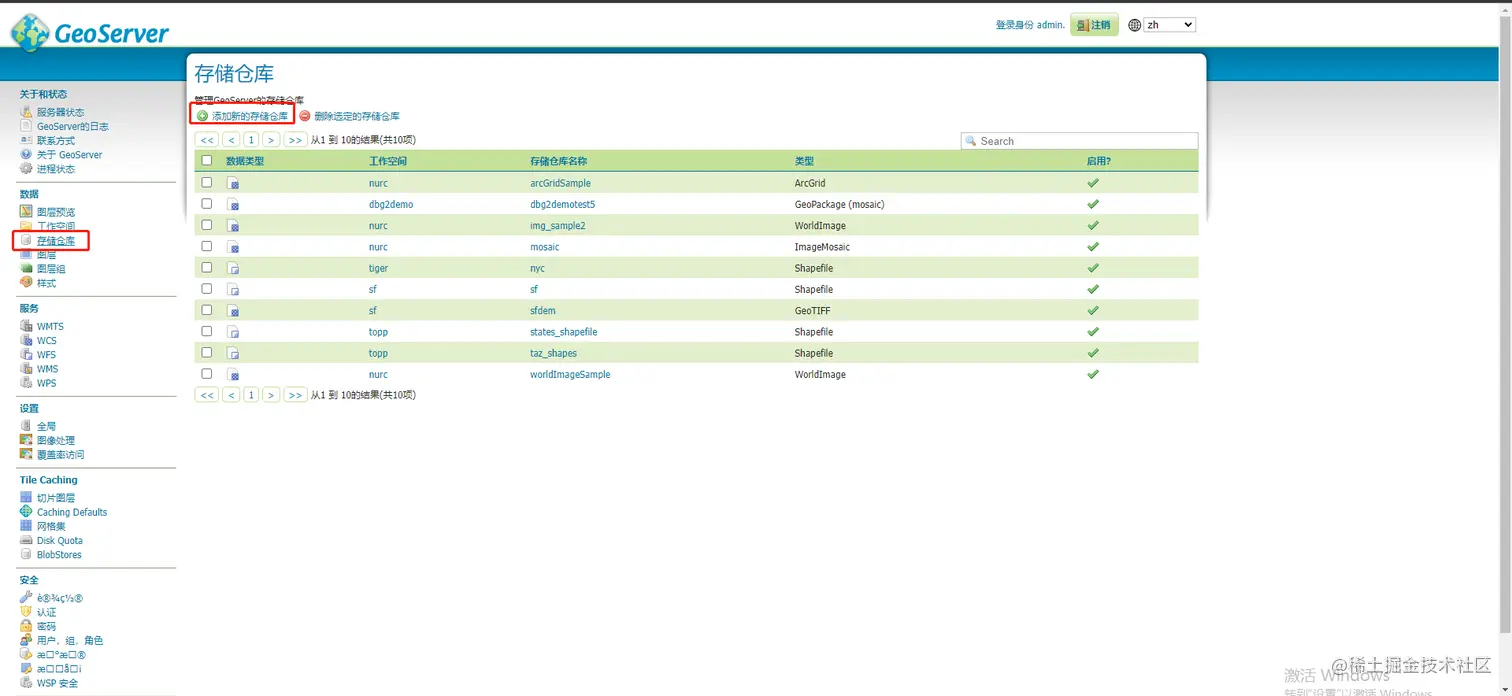Click the 图层组 layer group icon

tap(26, 268)
